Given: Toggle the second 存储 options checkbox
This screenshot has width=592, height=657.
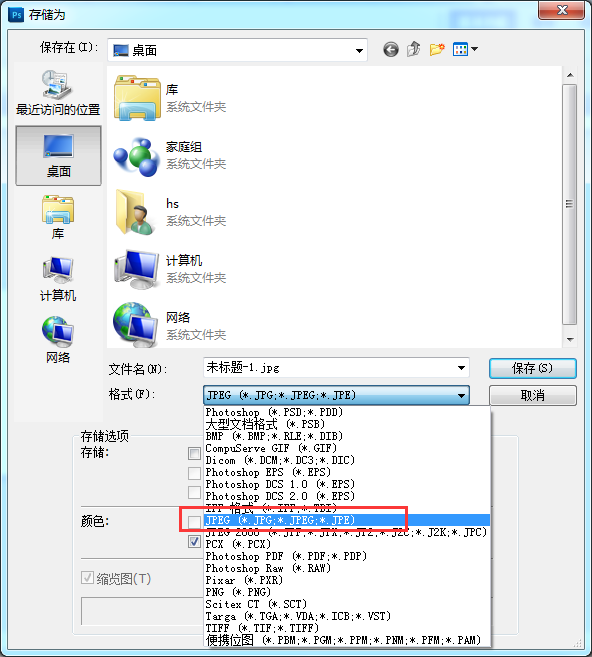Looking at the screenshot, I should 194,473.
